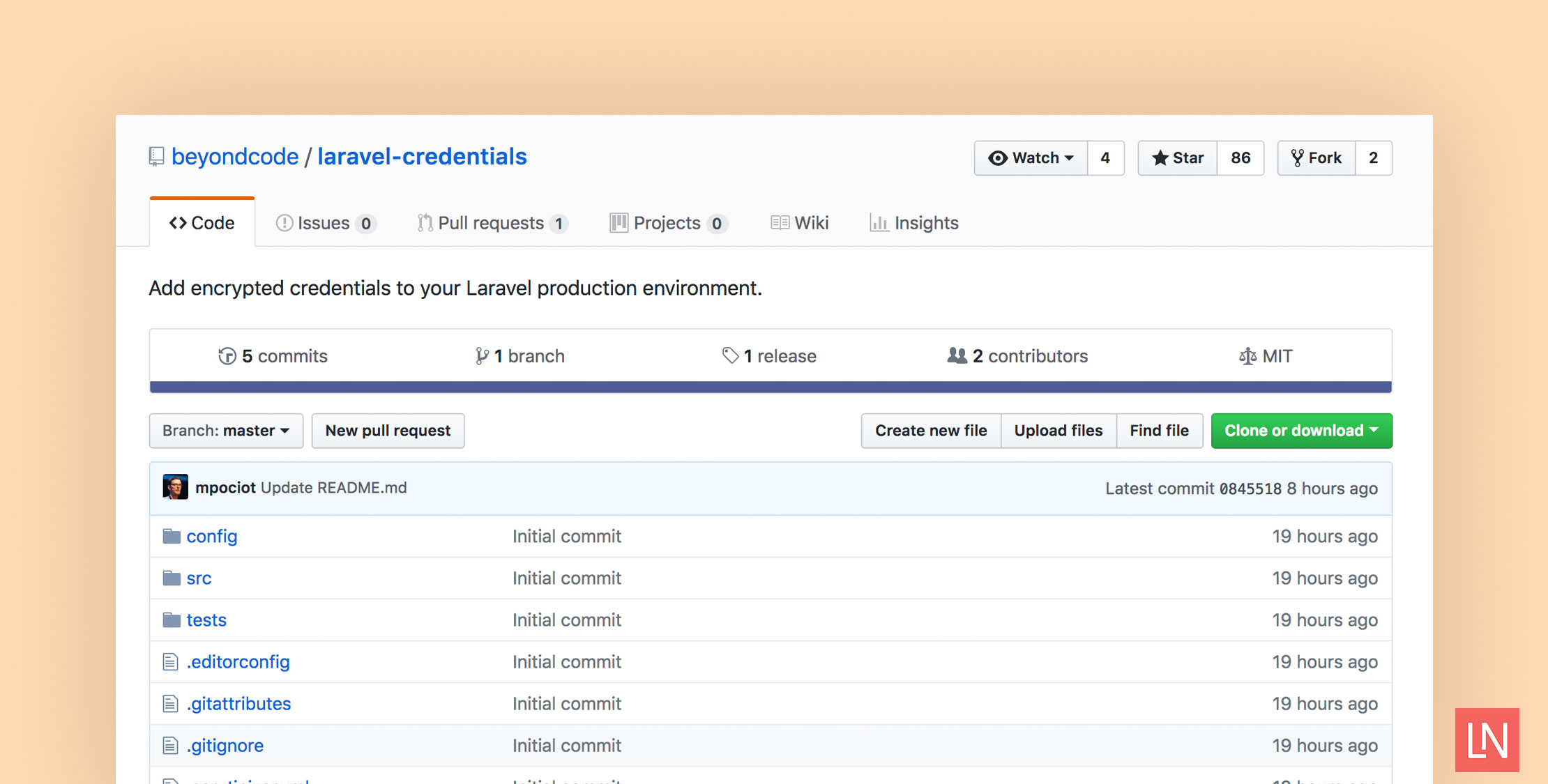Click mpociot's avatar thumbnail
The height and width of the screenshot is (784, 1548).
click(x=175, y=487)
